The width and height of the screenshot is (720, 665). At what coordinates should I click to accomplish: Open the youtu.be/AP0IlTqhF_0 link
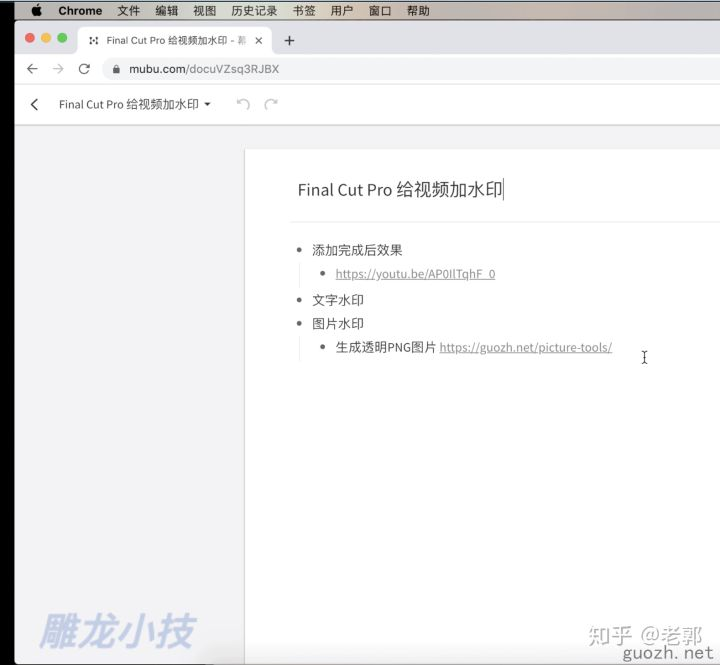coord(415,274)
